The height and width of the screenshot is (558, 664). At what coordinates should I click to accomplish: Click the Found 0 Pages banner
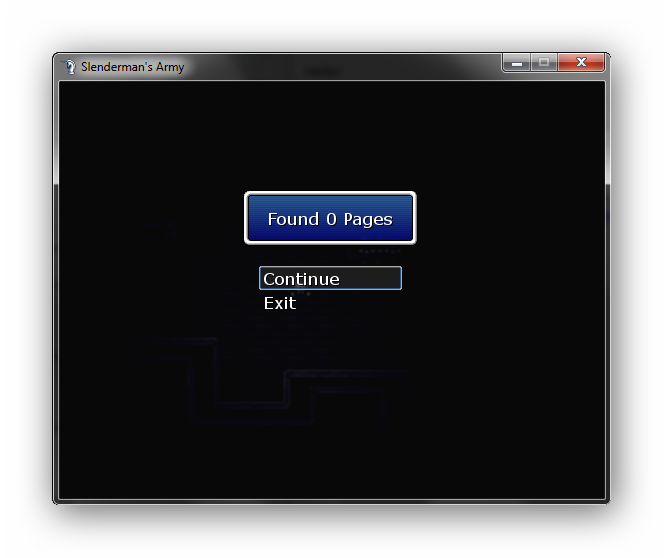330,218
